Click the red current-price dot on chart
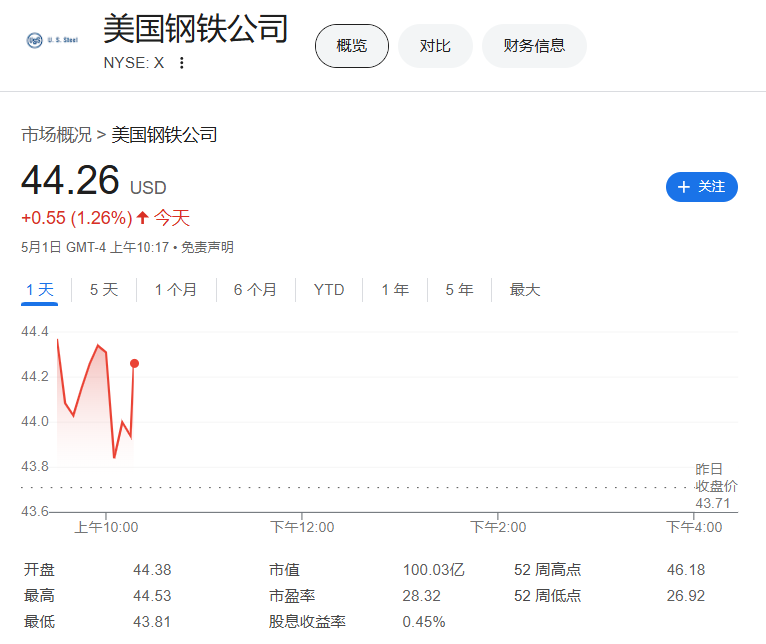This screenshot has height=644, width=766. tap(134, 364)
